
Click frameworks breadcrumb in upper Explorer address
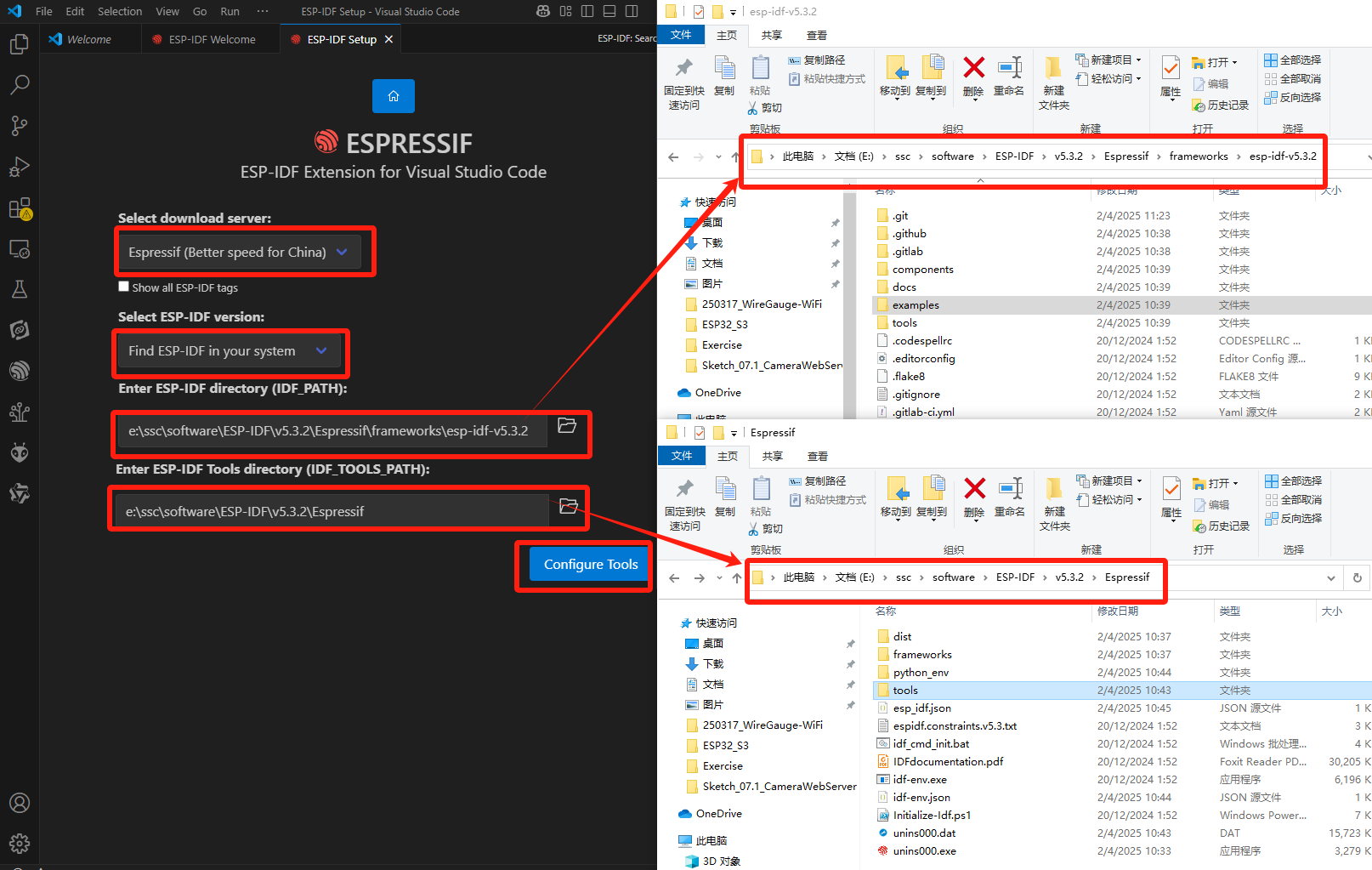[1199, 156]
